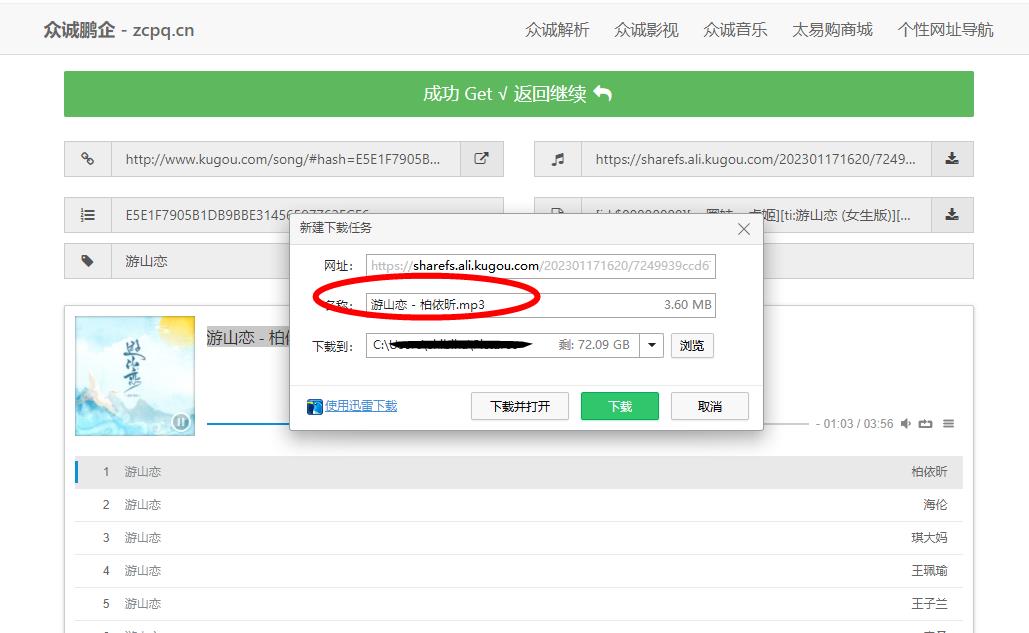Open the 个性网址导航 menu item
Viewport: 1029px width, 633px height.
[x=945, y=30]
